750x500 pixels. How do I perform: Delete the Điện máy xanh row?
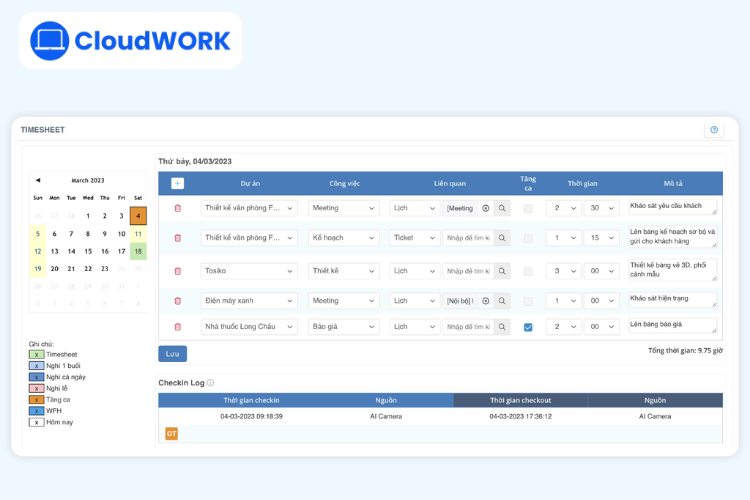(177, 301)
